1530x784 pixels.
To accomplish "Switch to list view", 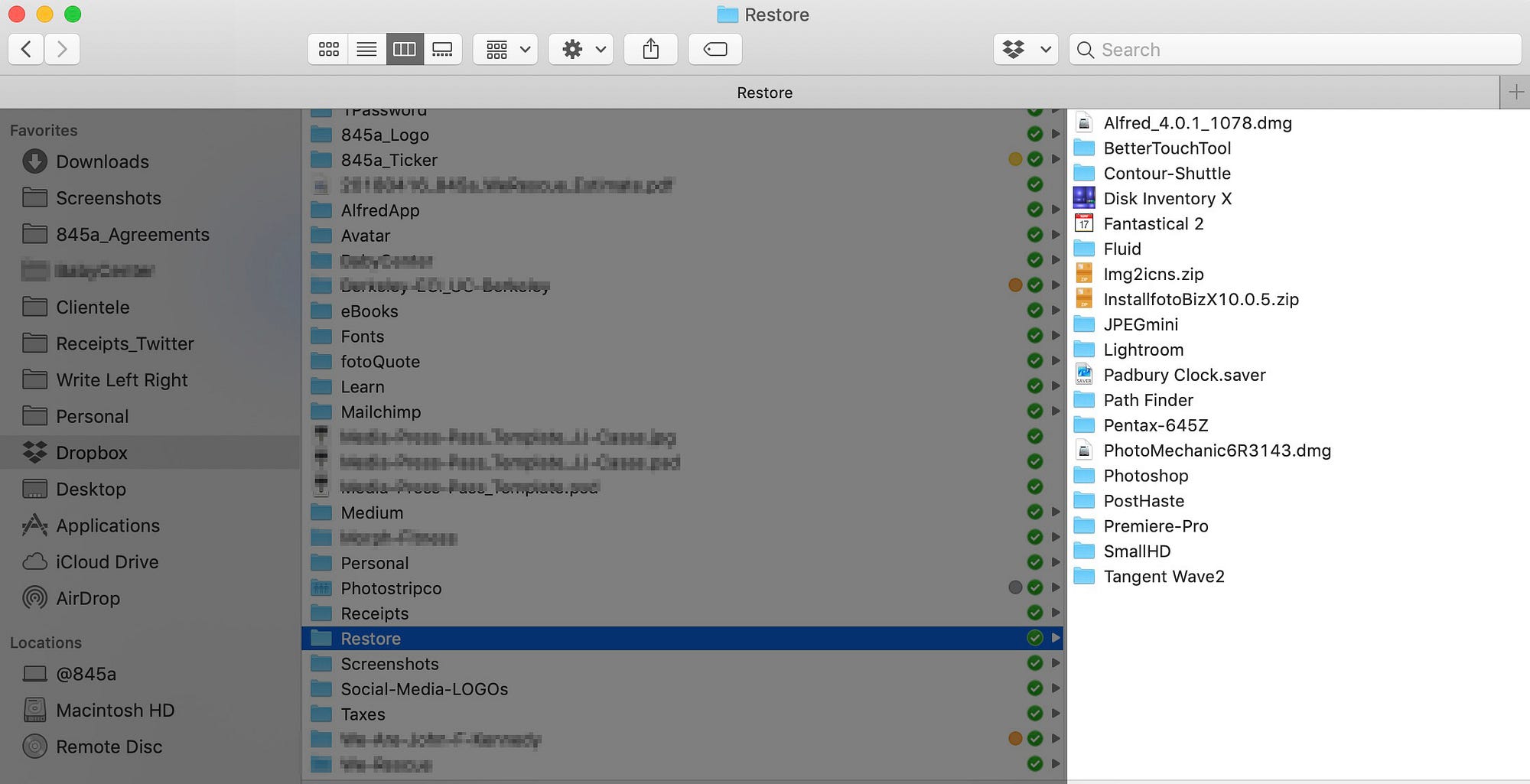I will click(367, 50).
